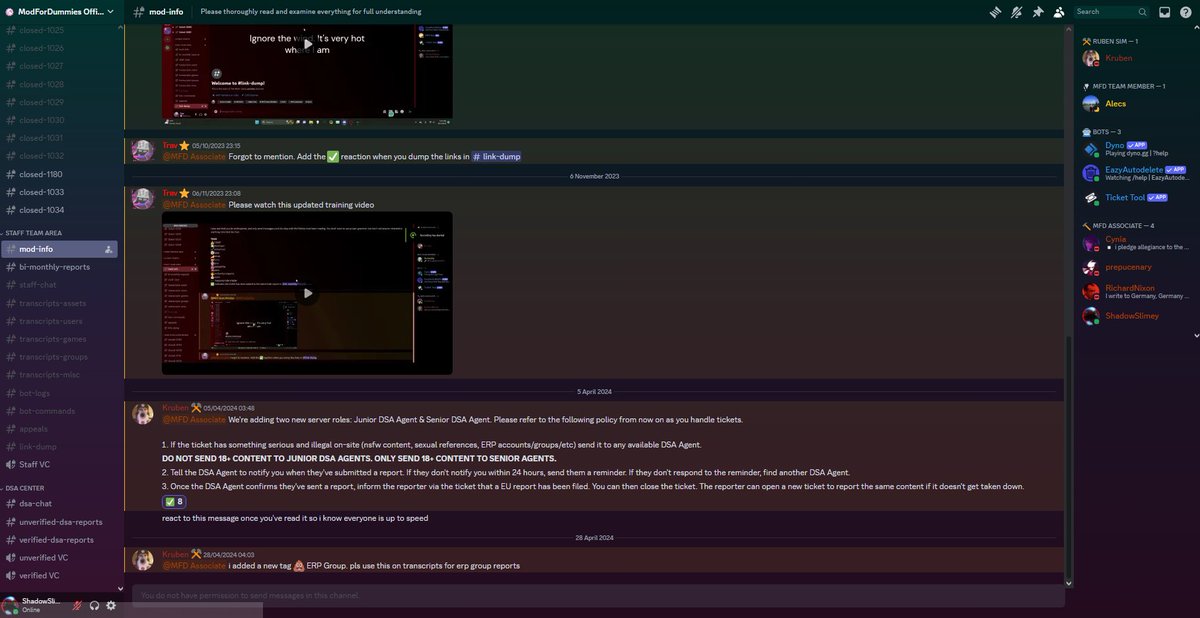Toggle headphone deafen in user panel
This screenshot has height=618, width=1200.
[x=94, y=605]
